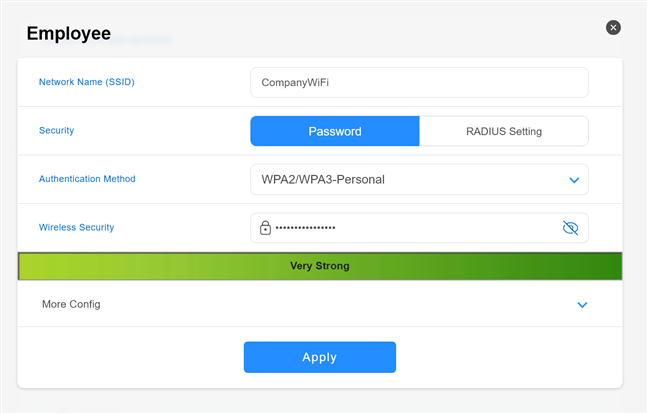
Task: Expand the More Config section
Action: (72, 304)
